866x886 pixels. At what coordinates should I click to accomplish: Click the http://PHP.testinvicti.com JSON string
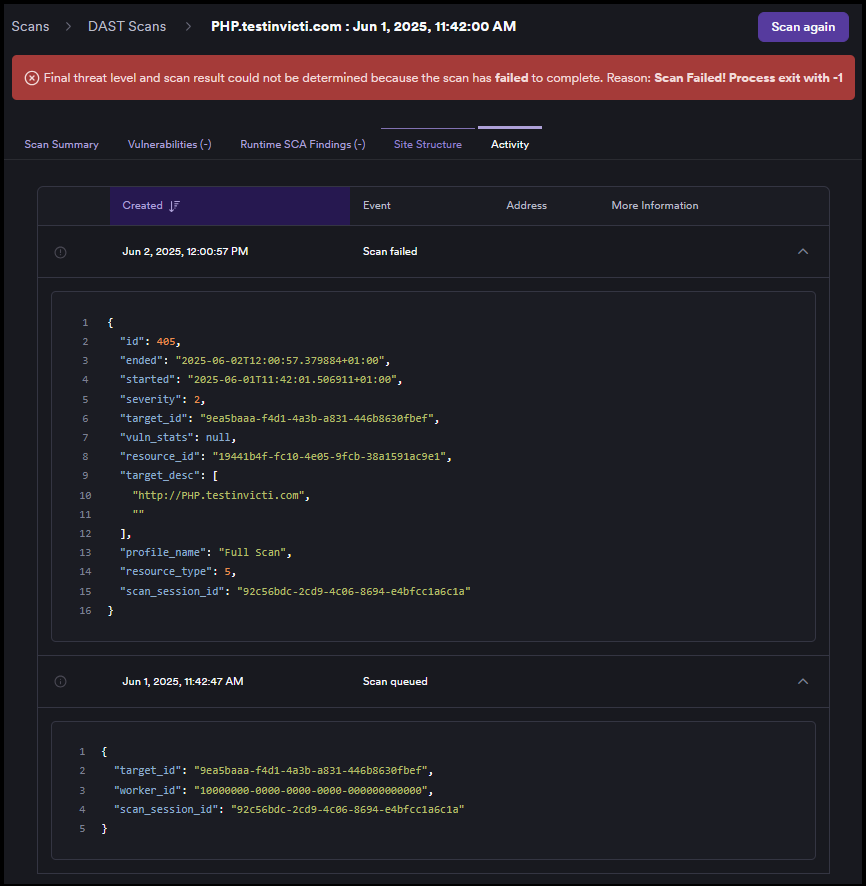219,496
